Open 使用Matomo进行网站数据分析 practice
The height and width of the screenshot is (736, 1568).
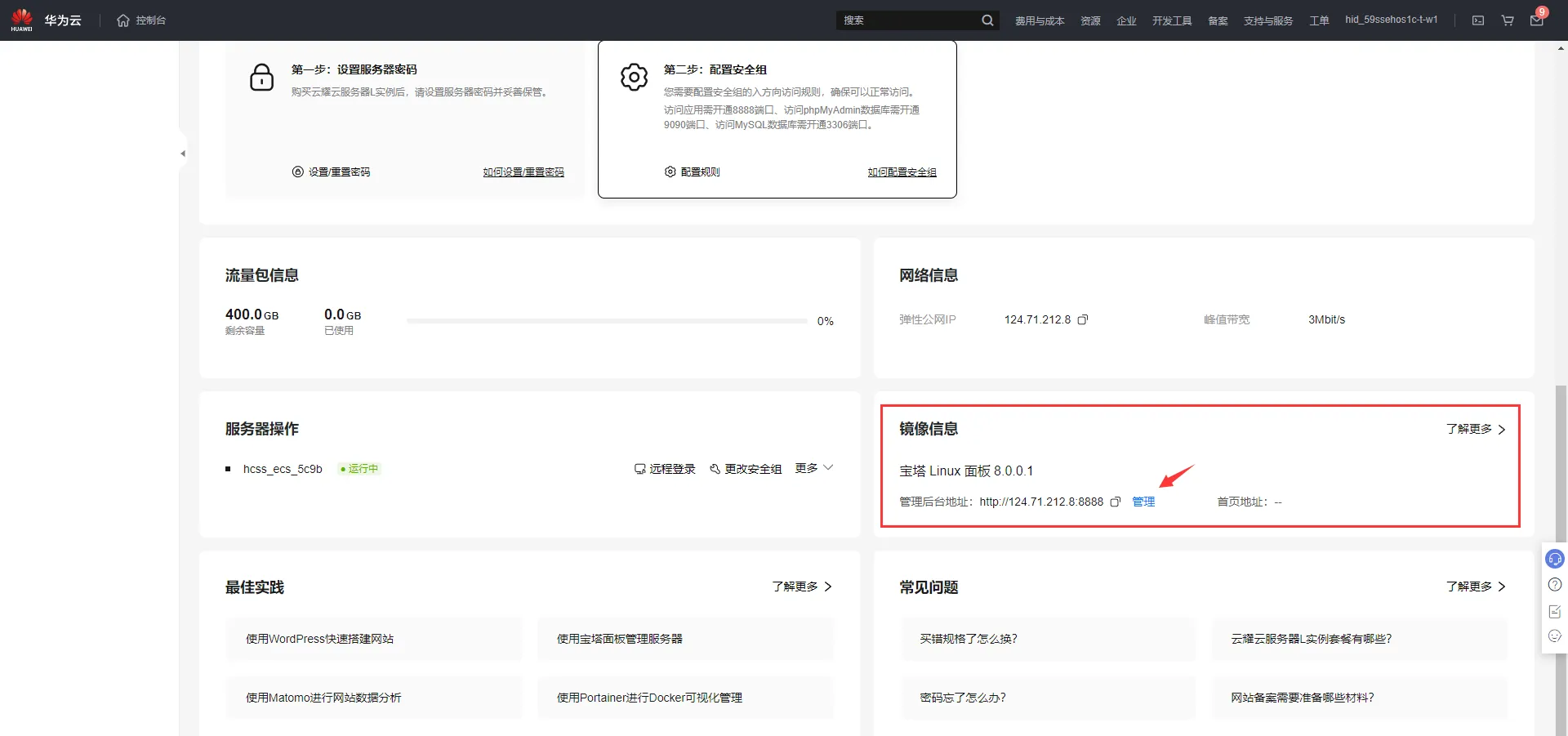click(x=374, y=698)
